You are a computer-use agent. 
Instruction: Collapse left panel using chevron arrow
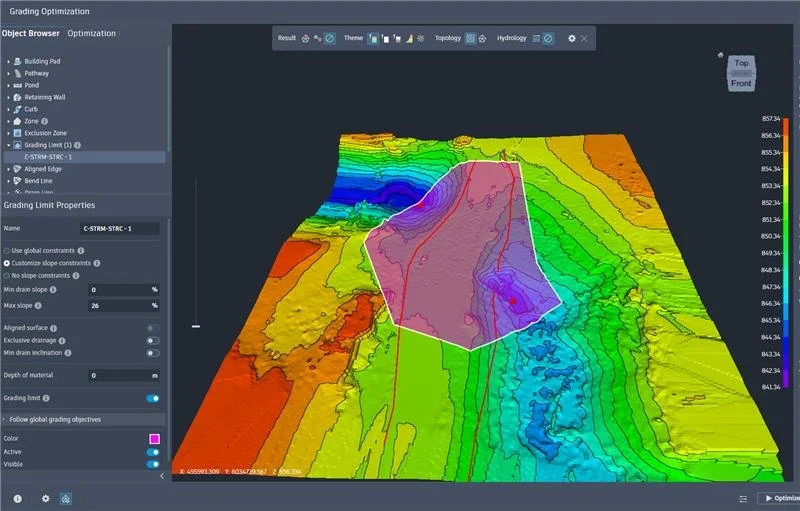pyautogui.click(x=162, y=476)
